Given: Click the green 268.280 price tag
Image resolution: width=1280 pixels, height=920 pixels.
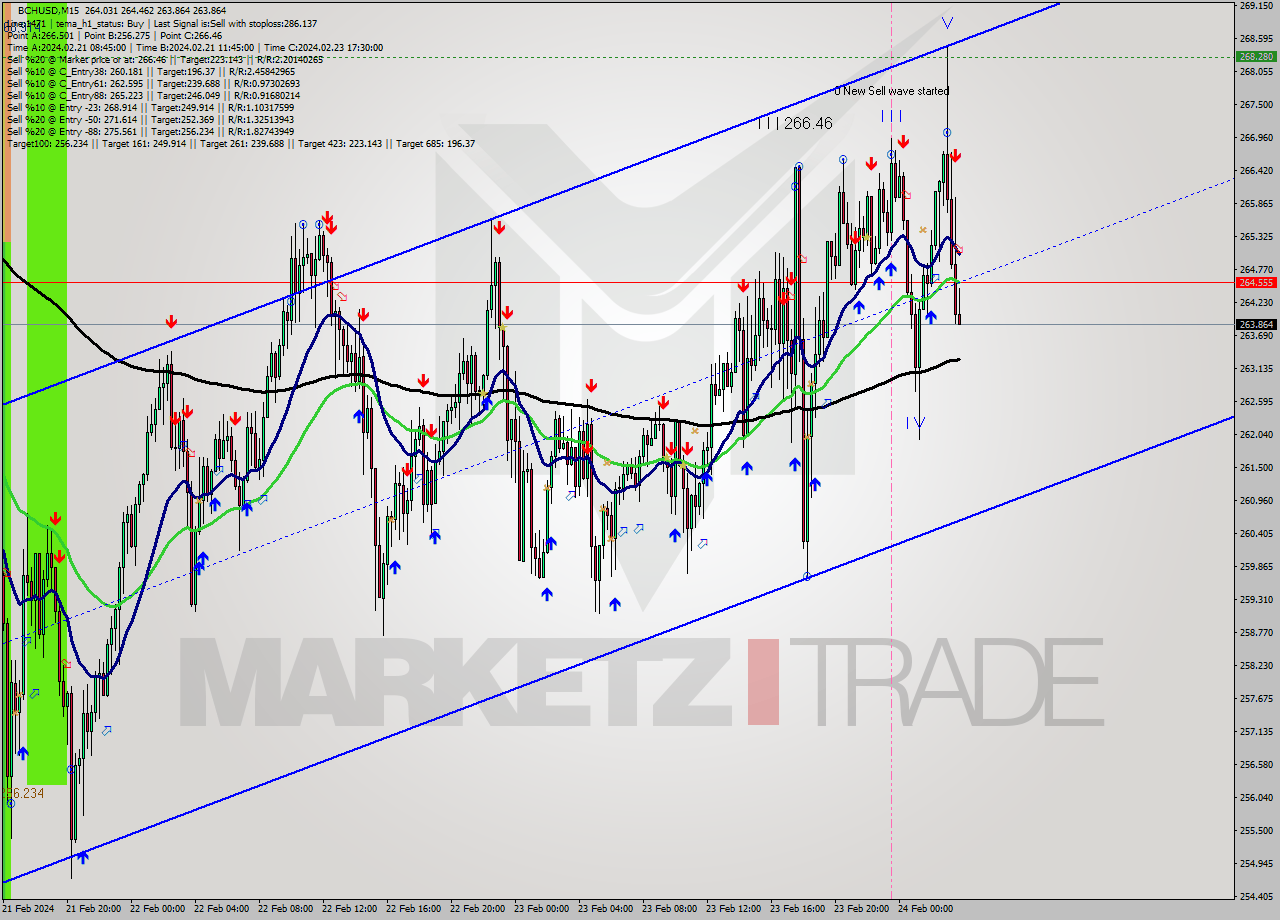Looking at the screenshot, I should click(x=1256, y=57).
